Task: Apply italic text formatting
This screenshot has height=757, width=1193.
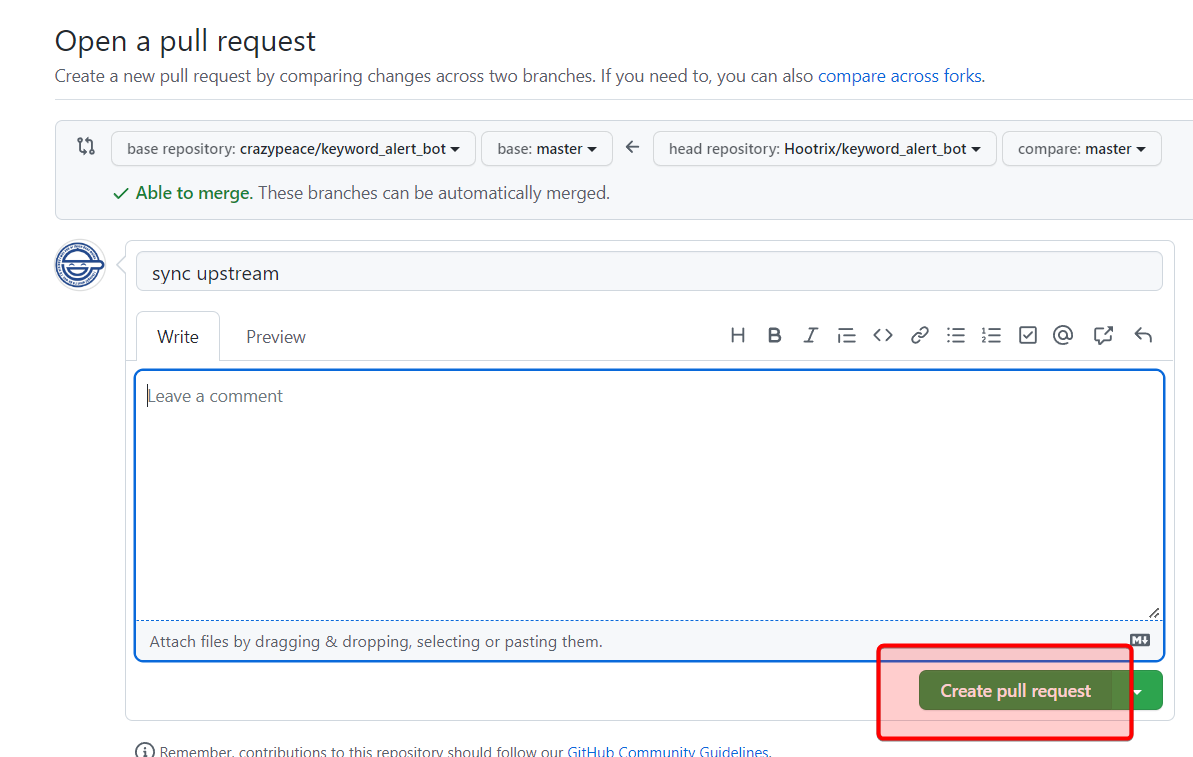Action: [810, 336]
